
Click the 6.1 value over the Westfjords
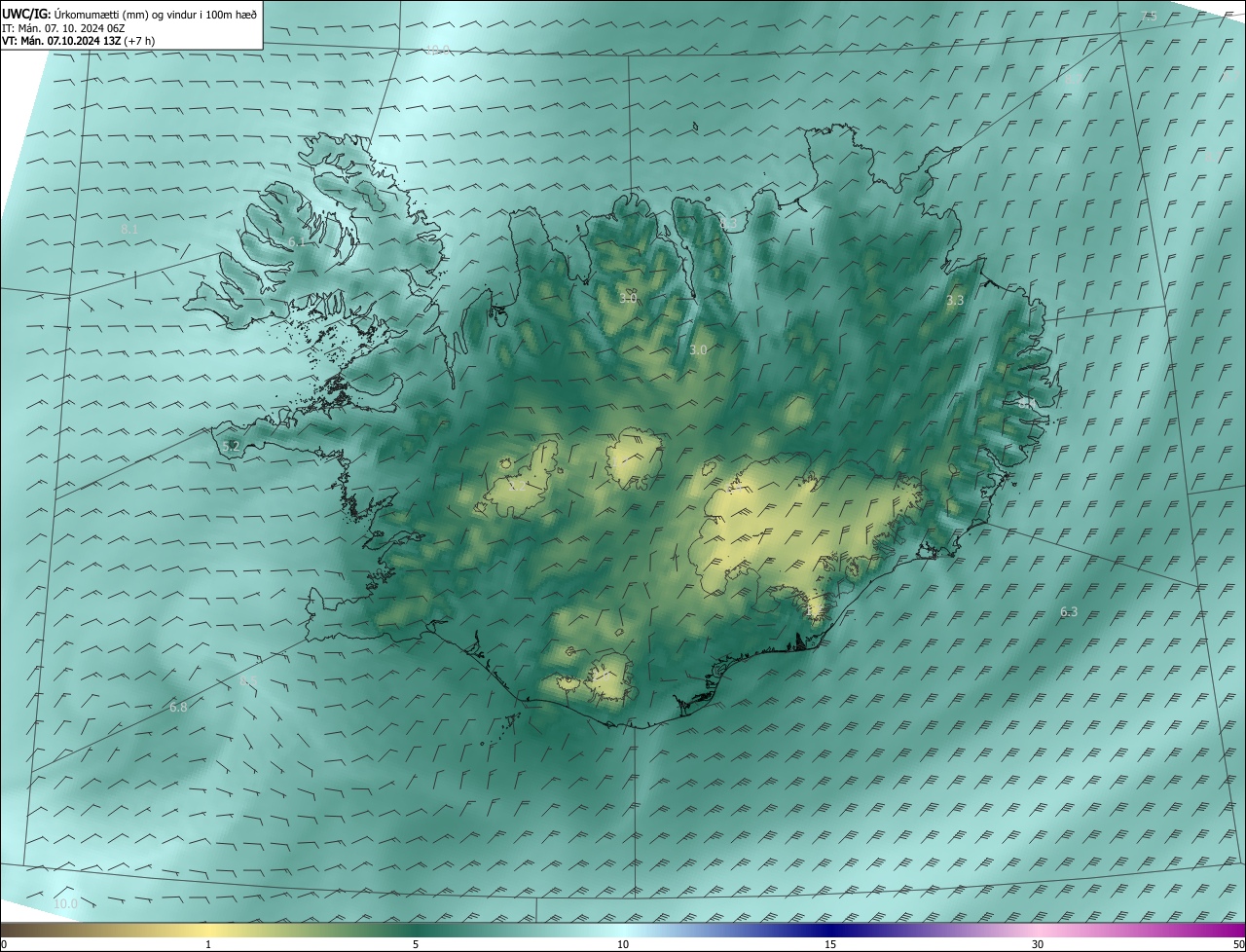296,241
